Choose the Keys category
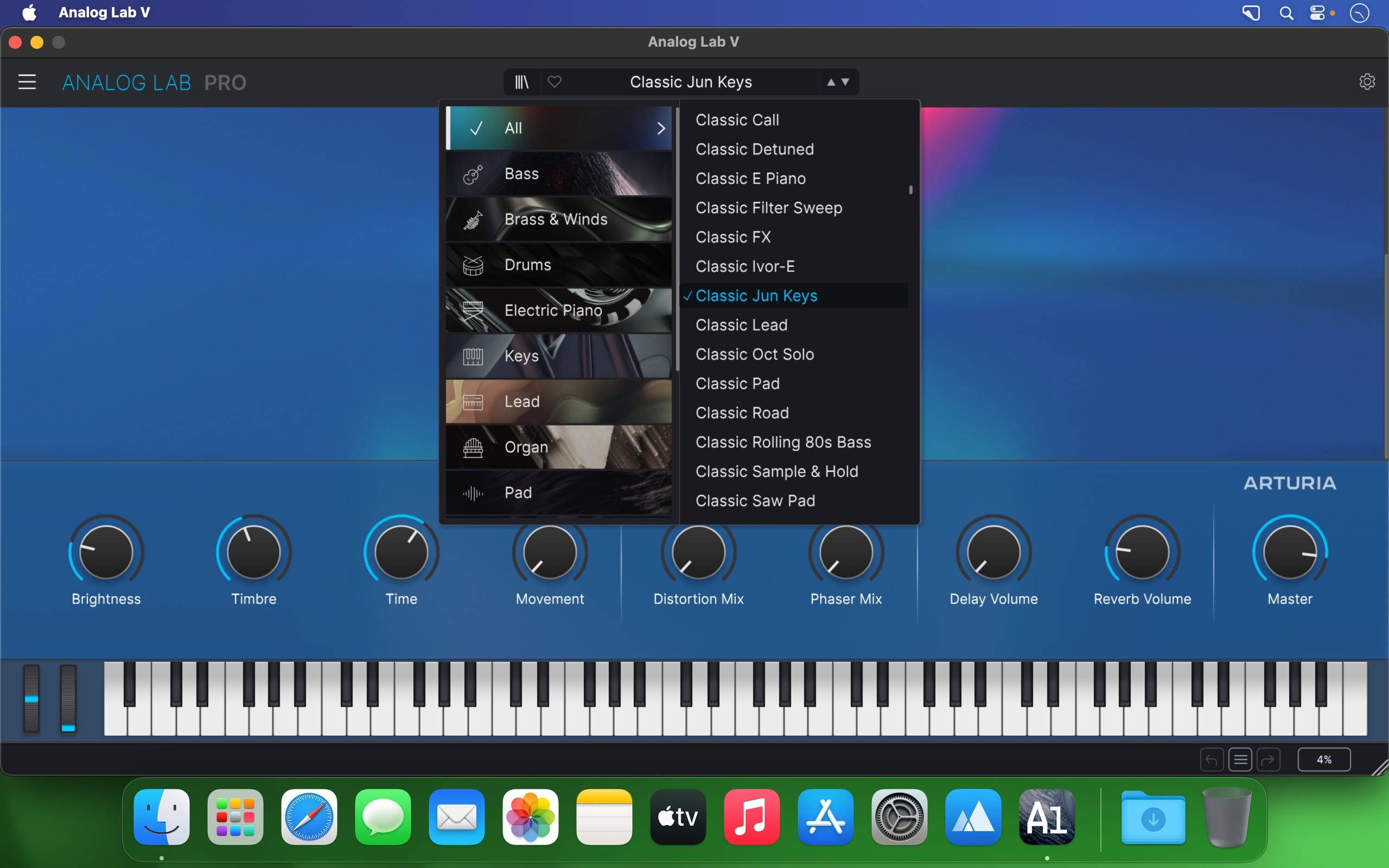The width and height of the screenshot is (1389, 868). click(558, 356)
